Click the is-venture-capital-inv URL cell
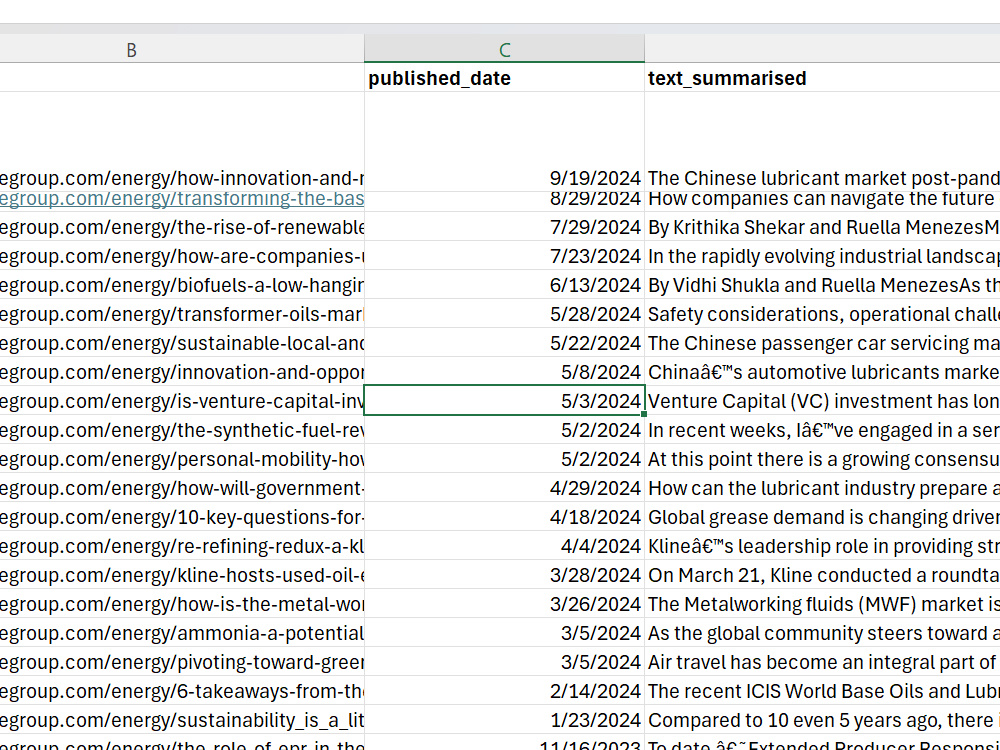The width and height of the screenshot is (1000, 750). coord(182,401)
